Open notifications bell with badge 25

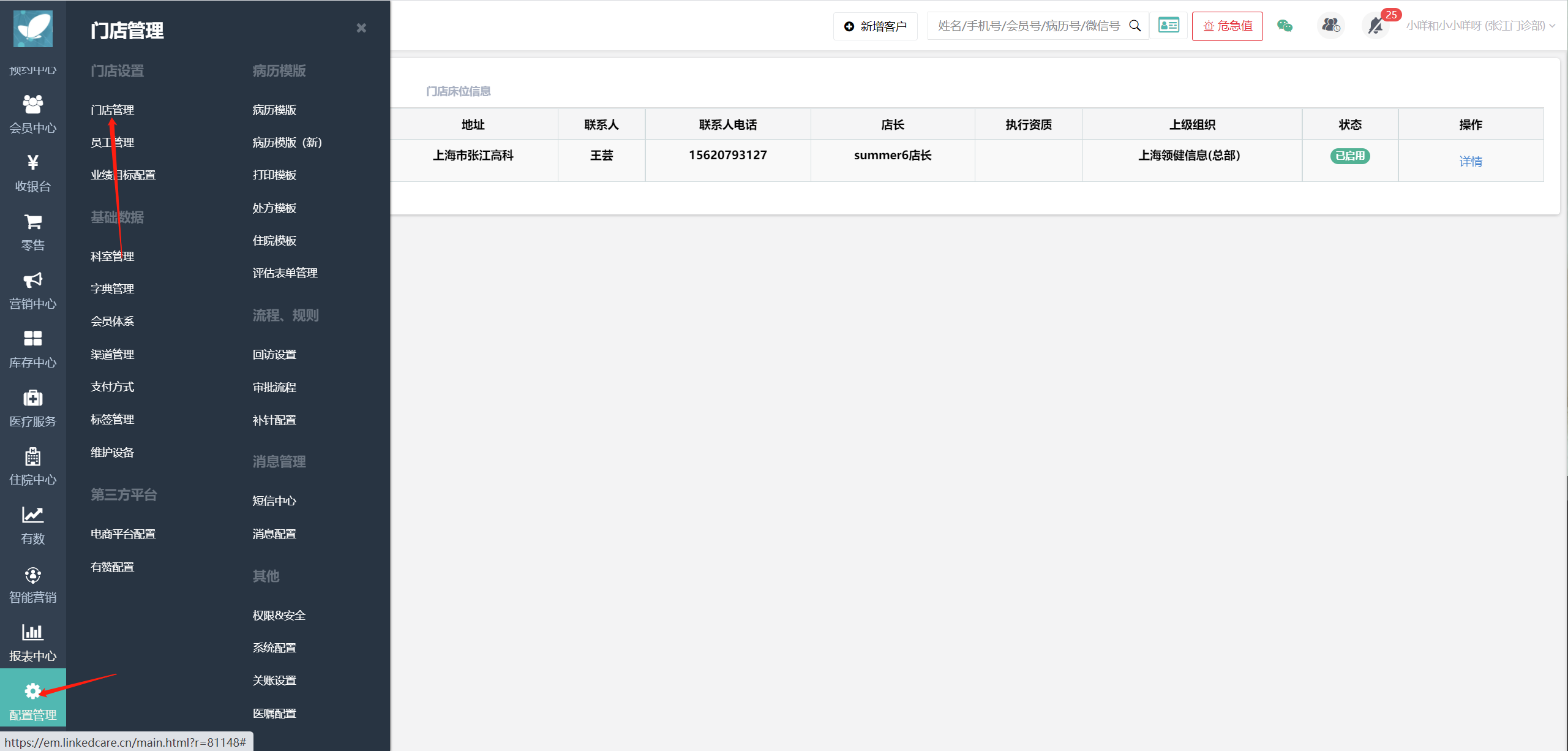tap(1376, 26)
